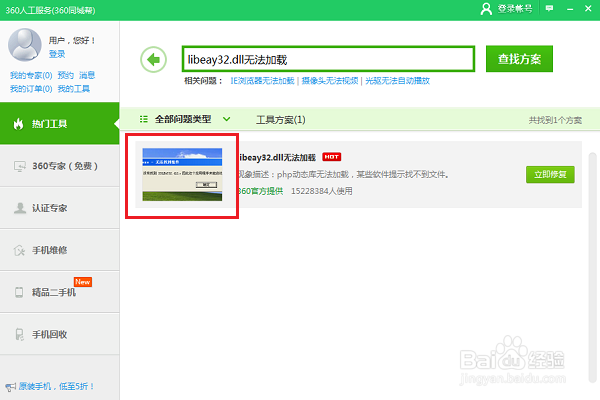
Task: Click 登录帐号 in the title bar
Action: 515,8
